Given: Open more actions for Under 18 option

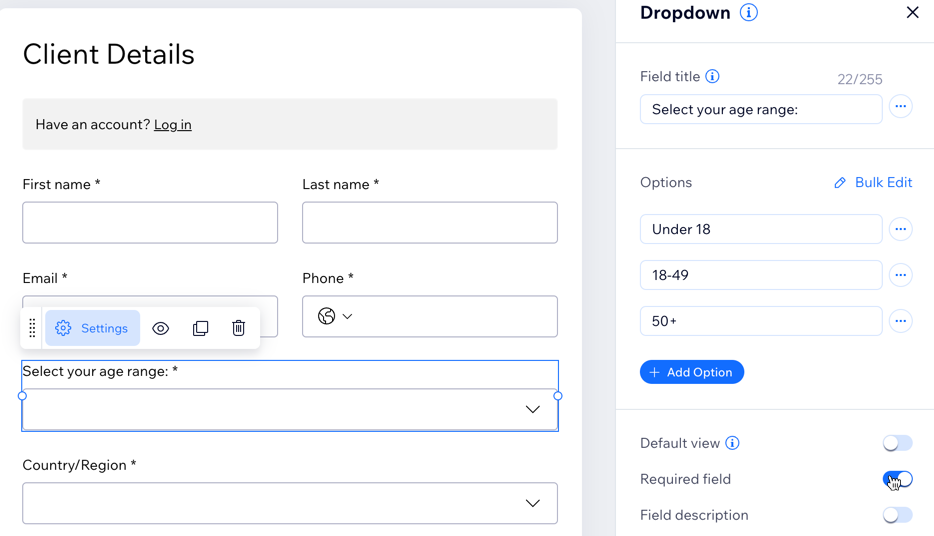Looking at the screenshot, I should 900,229.
